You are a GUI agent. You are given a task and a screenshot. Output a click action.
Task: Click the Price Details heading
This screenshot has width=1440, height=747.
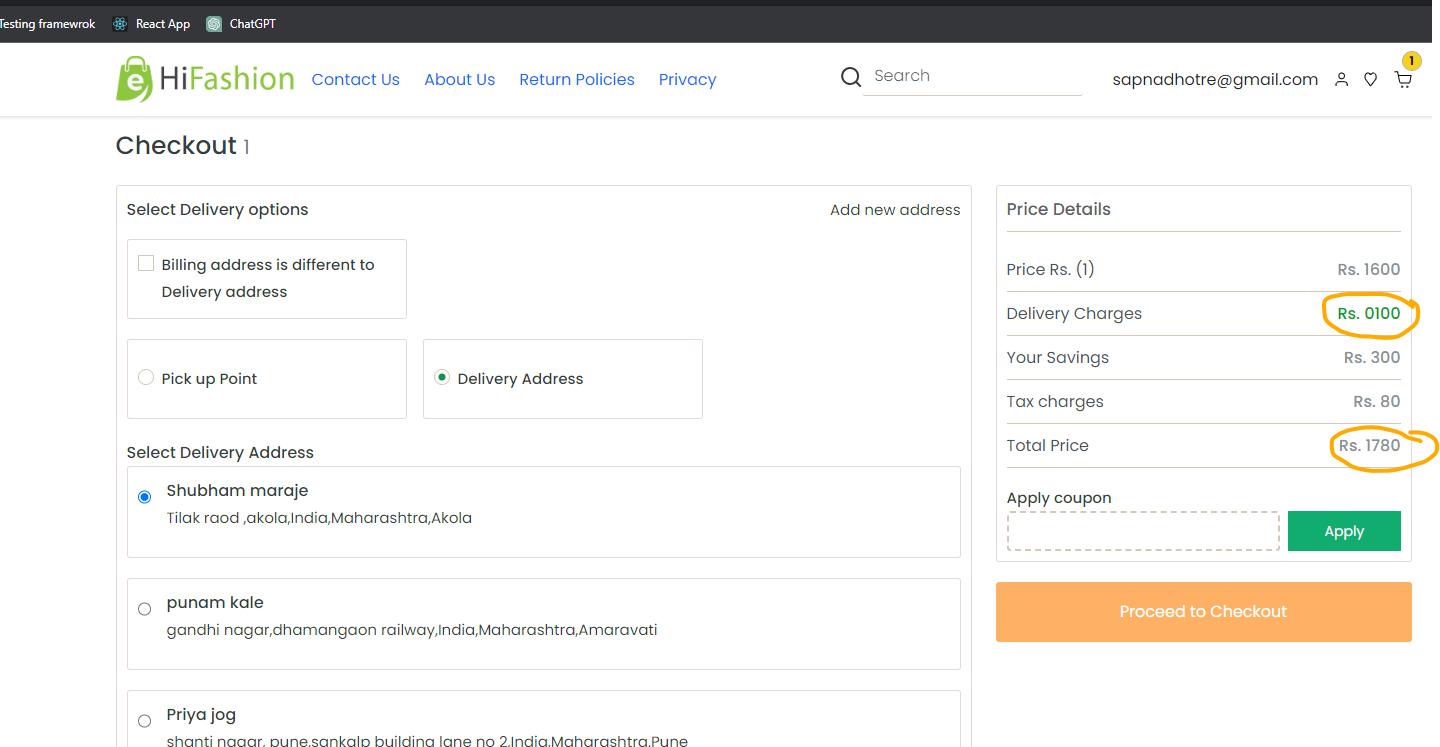coord(1059,210)
